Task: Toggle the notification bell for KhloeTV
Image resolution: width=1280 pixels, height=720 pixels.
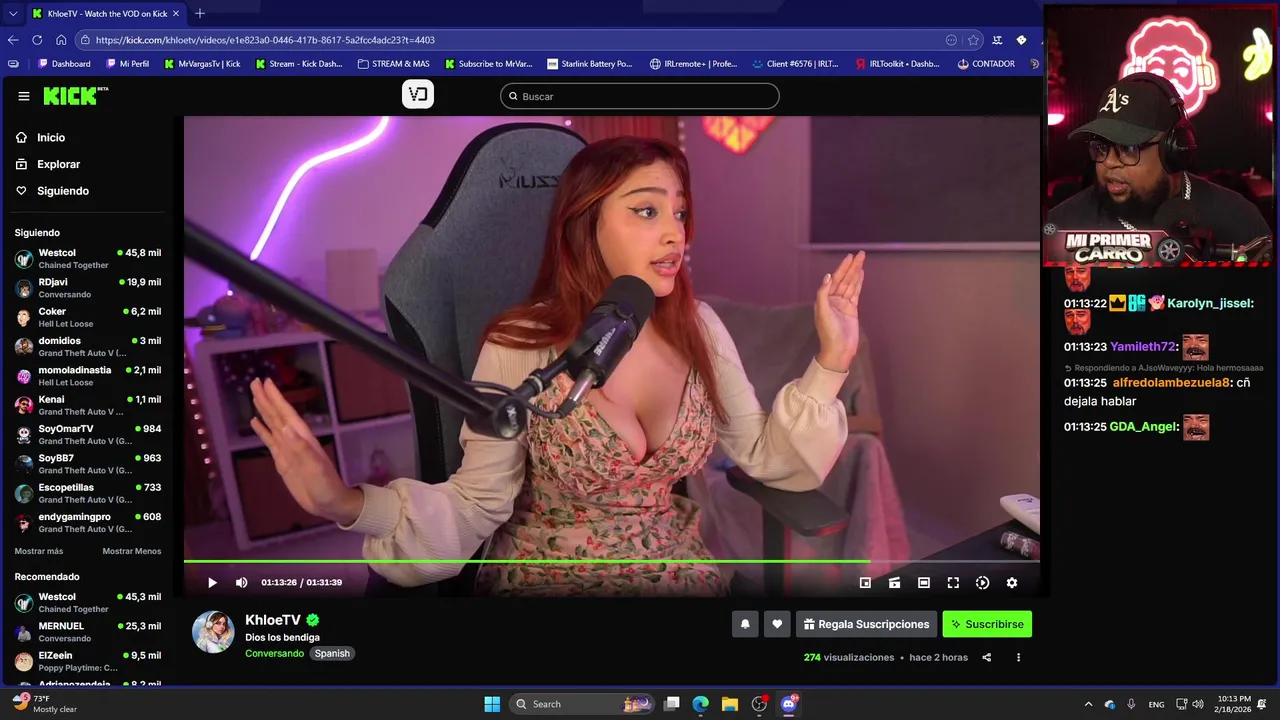Action: point(745,624)
